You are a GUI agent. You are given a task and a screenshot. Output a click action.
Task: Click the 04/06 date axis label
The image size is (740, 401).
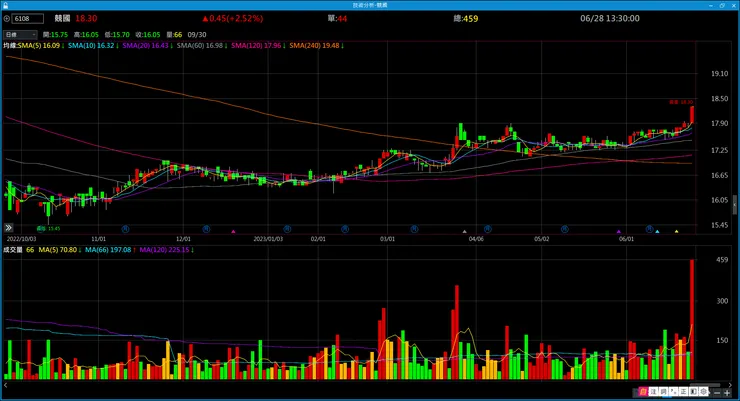[476, 239]
